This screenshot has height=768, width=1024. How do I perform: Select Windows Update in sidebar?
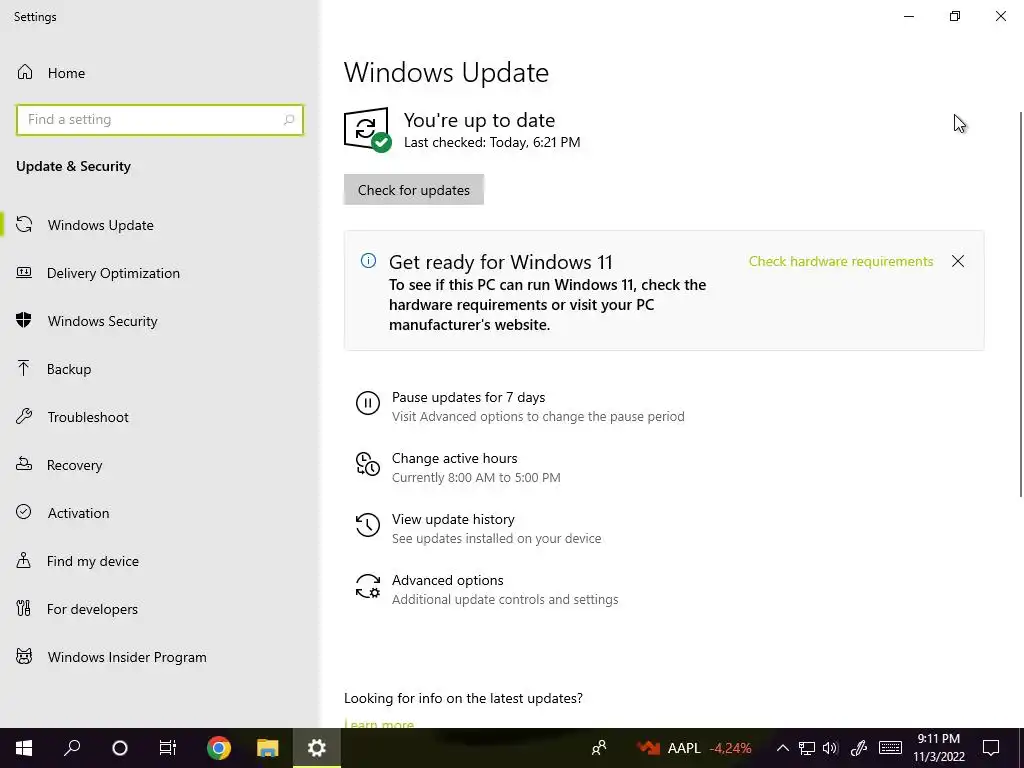click(x=160, y=225)
